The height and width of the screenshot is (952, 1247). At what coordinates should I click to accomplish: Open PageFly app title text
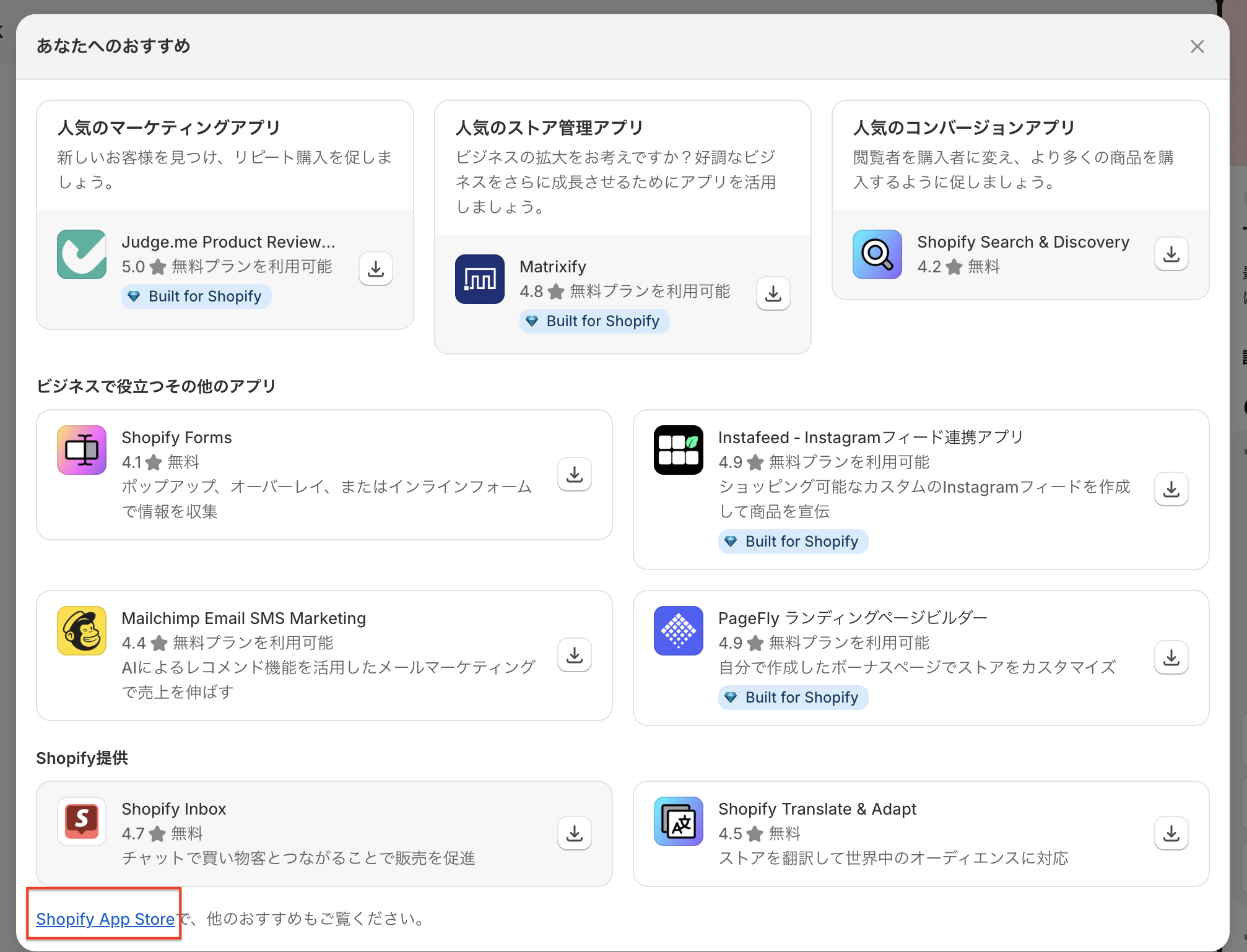click(853, 618)
